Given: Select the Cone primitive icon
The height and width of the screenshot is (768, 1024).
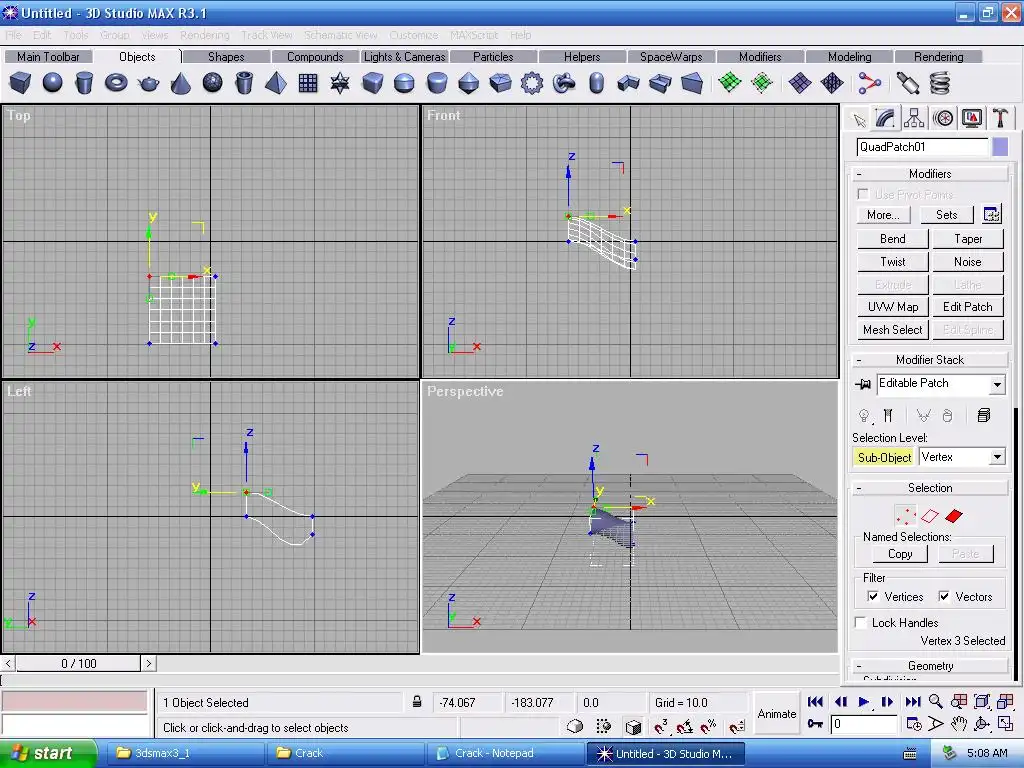Looking at the screenshot, I should pyautogui.click(x=180, y=84).
